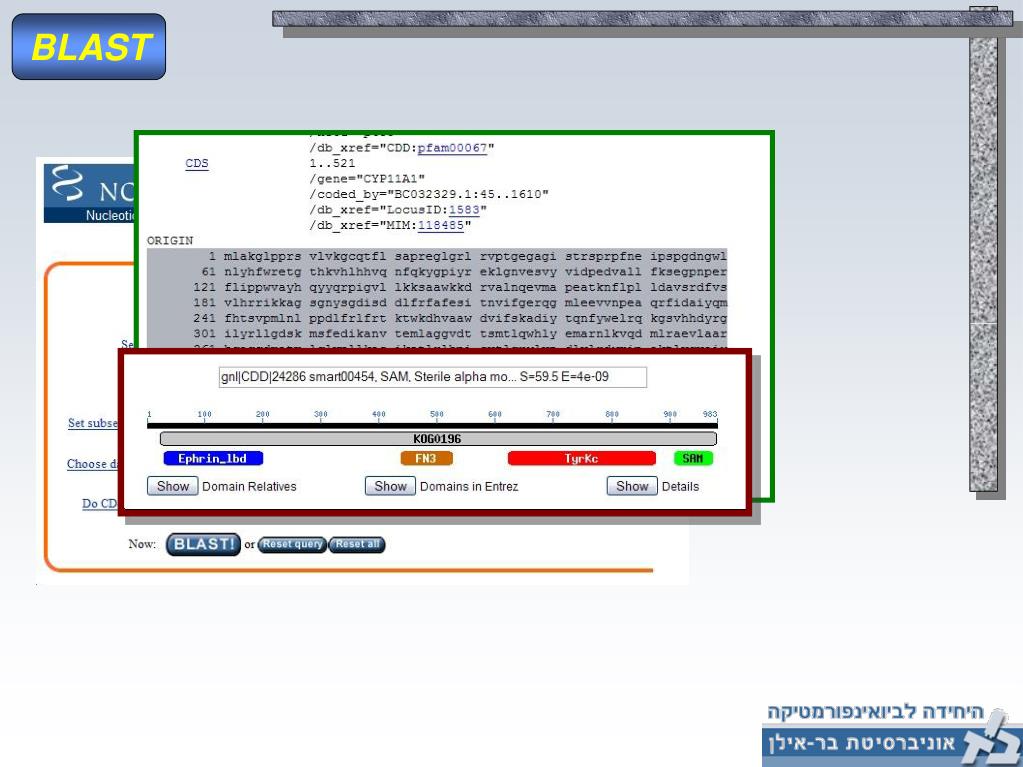Click the 983 end mark on ruler

pos(710,414)
